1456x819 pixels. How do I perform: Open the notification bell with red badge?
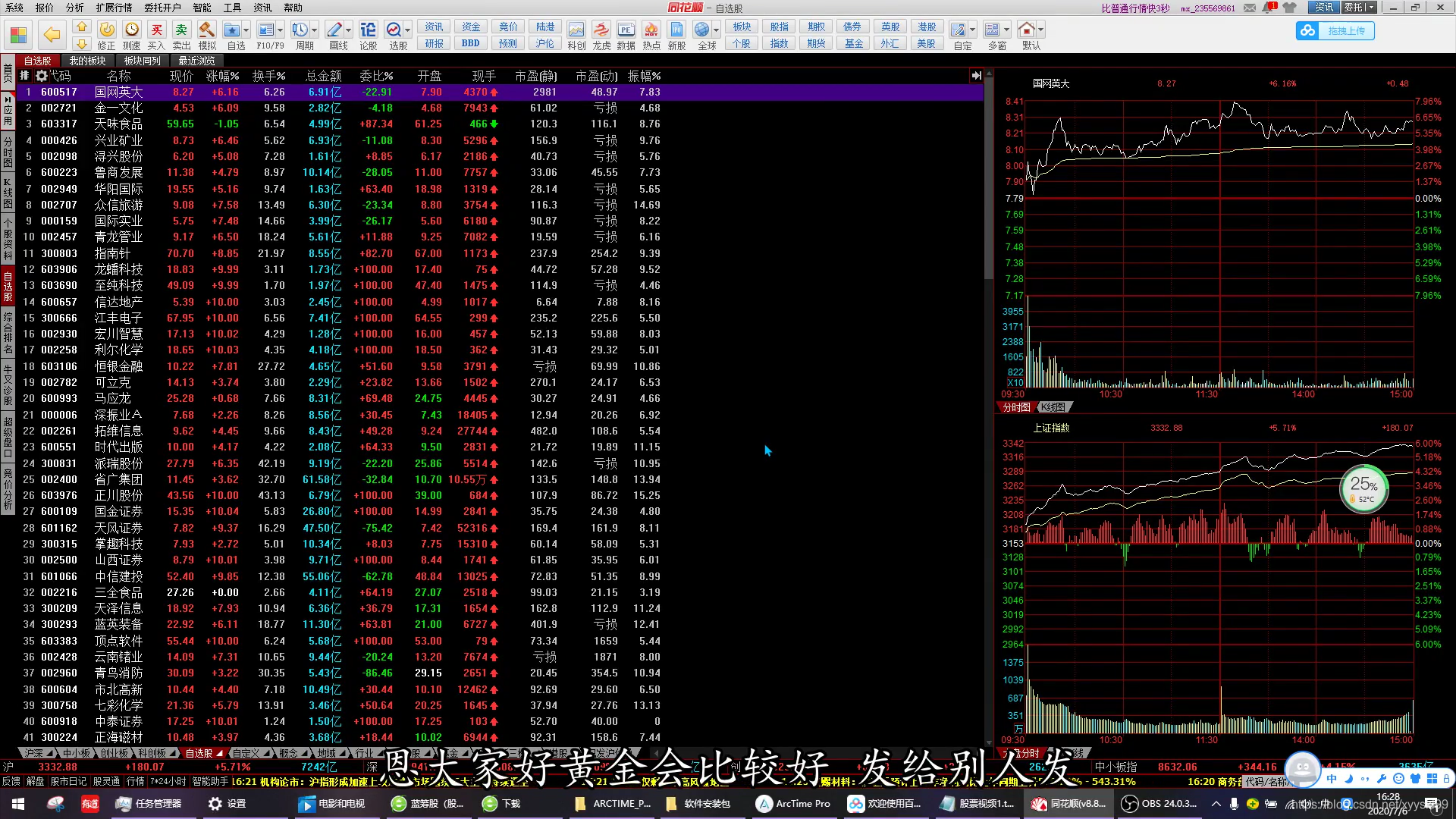click(1269, 8)
